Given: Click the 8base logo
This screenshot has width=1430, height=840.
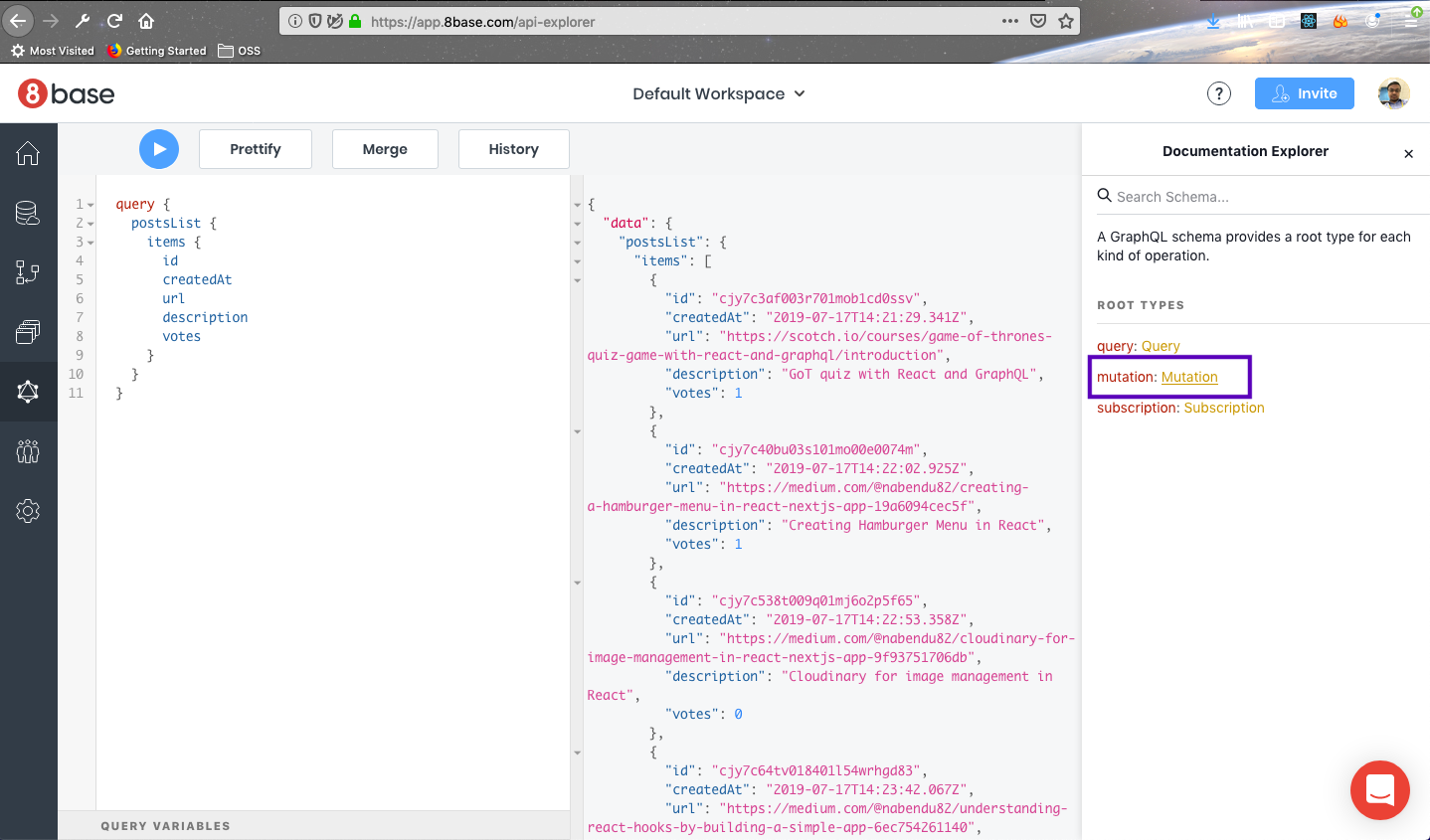Looking at the screenshot, I should (67, 93).
